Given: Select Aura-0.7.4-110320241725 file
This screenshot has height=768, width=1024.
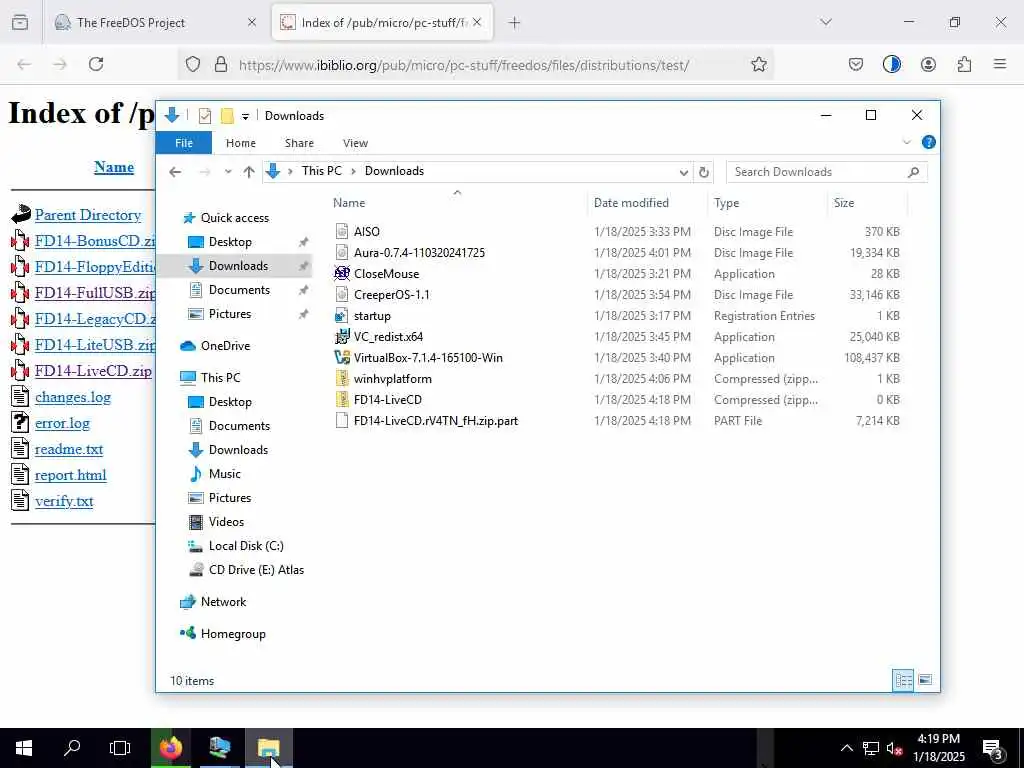Looking at the screenshot, I should point(419,253).
